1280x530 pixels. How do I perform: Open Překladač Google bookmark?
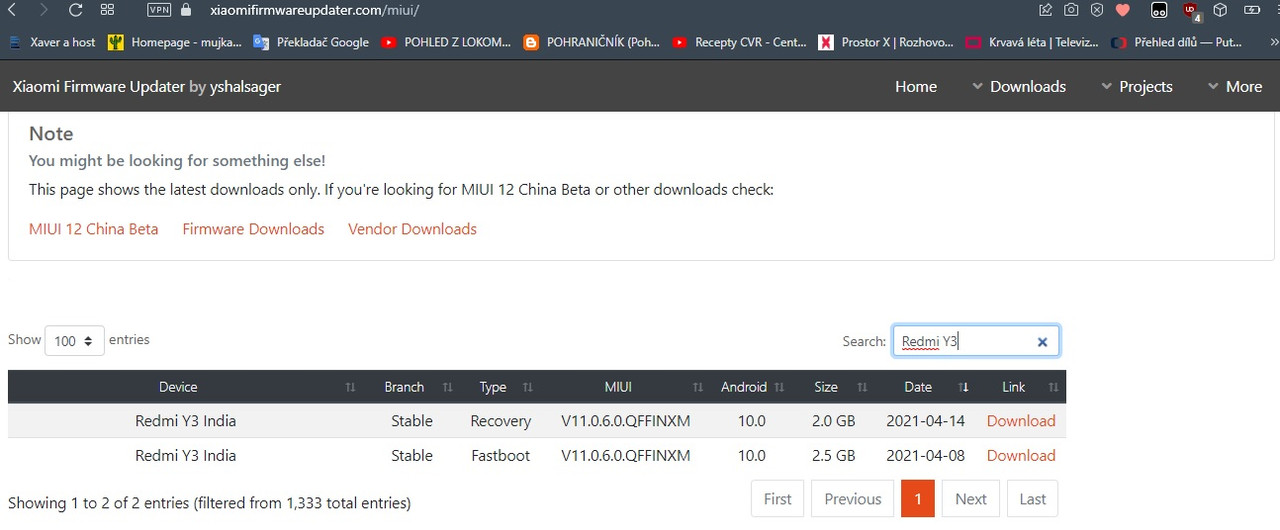point(311,42)
